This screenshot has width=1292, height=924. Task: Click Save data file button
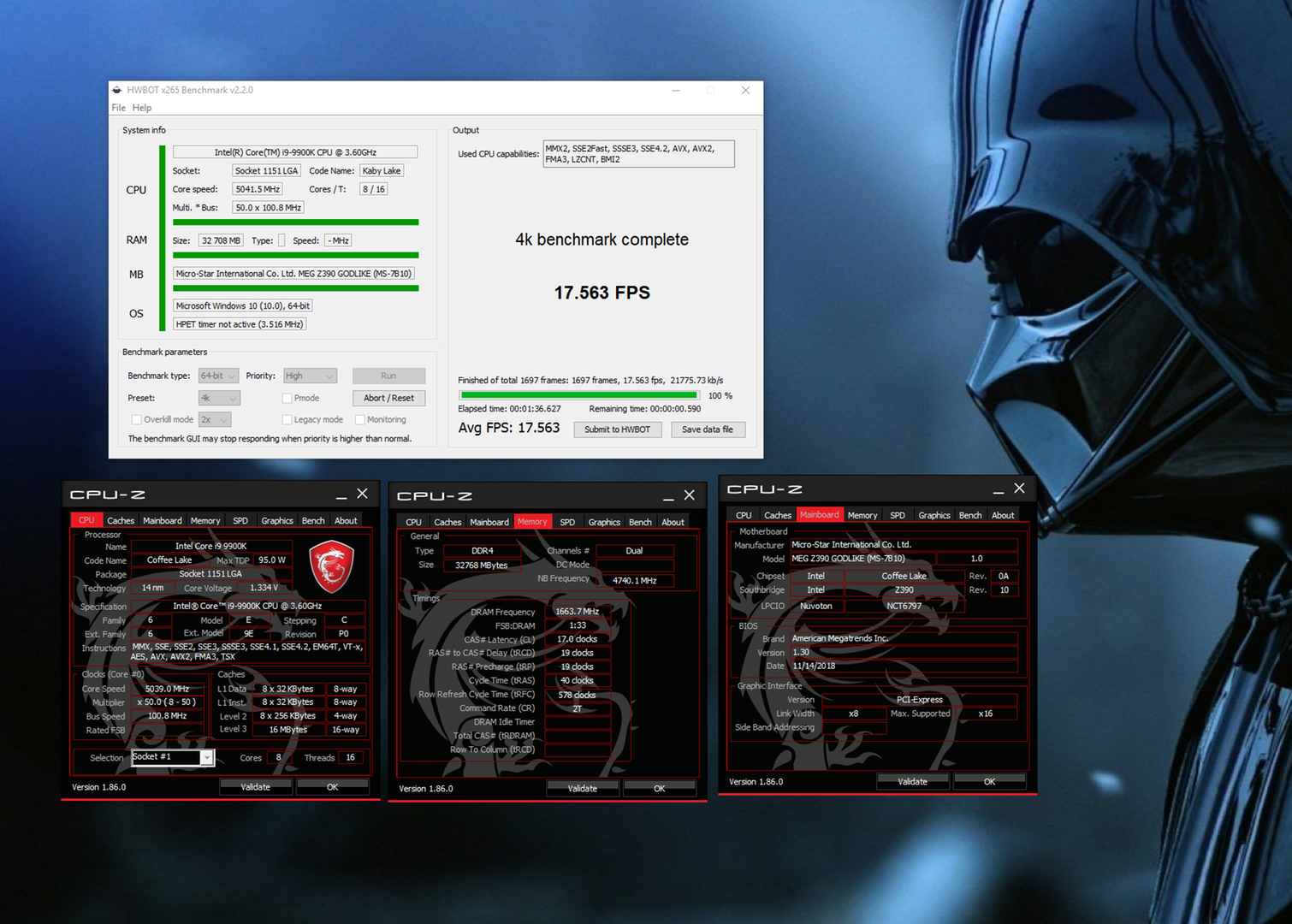pyautogui.click(x=708, y=429)
